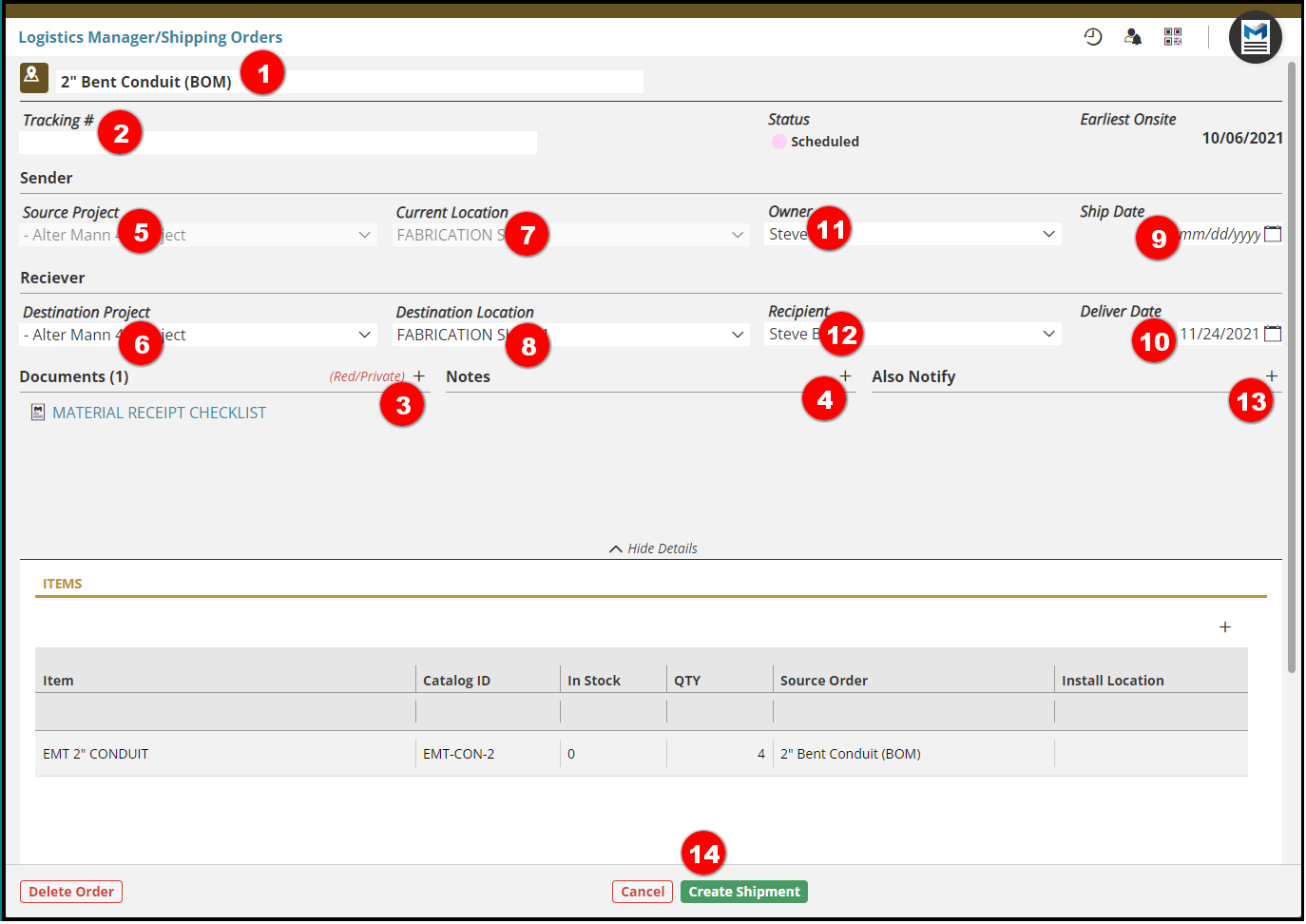Add an Also Notify recipient
1306x924 pixels.
[1271, 376]
